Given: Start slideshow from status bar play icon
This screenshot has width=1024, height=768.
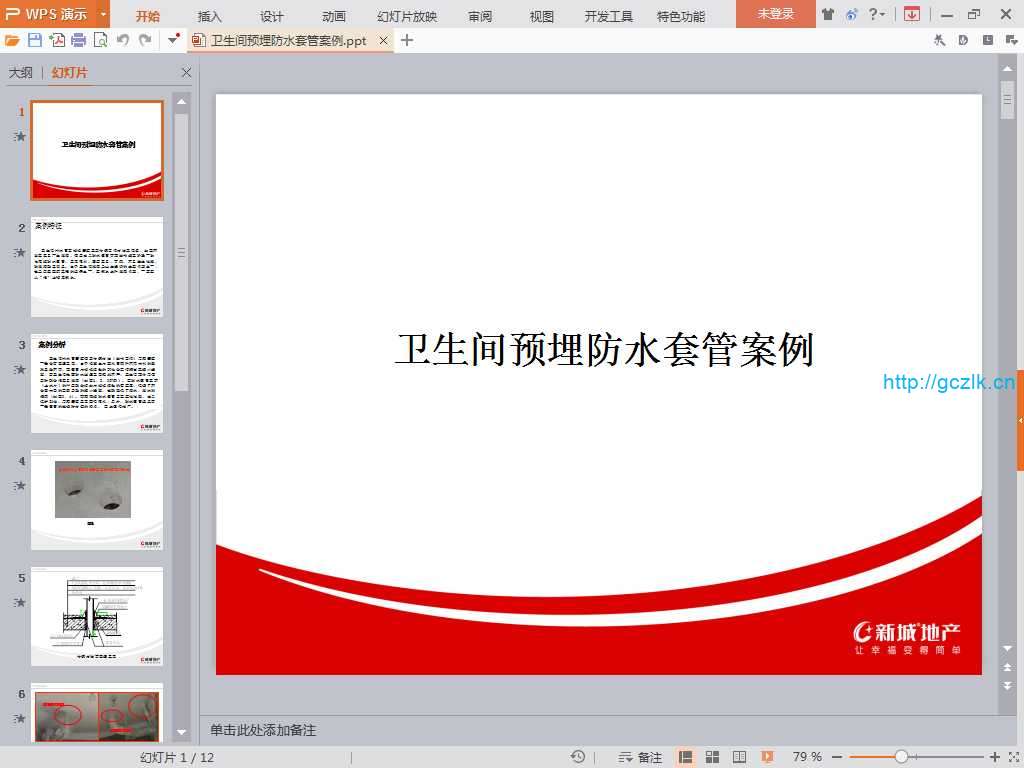Looking at the screenshot, I should 767,757.
